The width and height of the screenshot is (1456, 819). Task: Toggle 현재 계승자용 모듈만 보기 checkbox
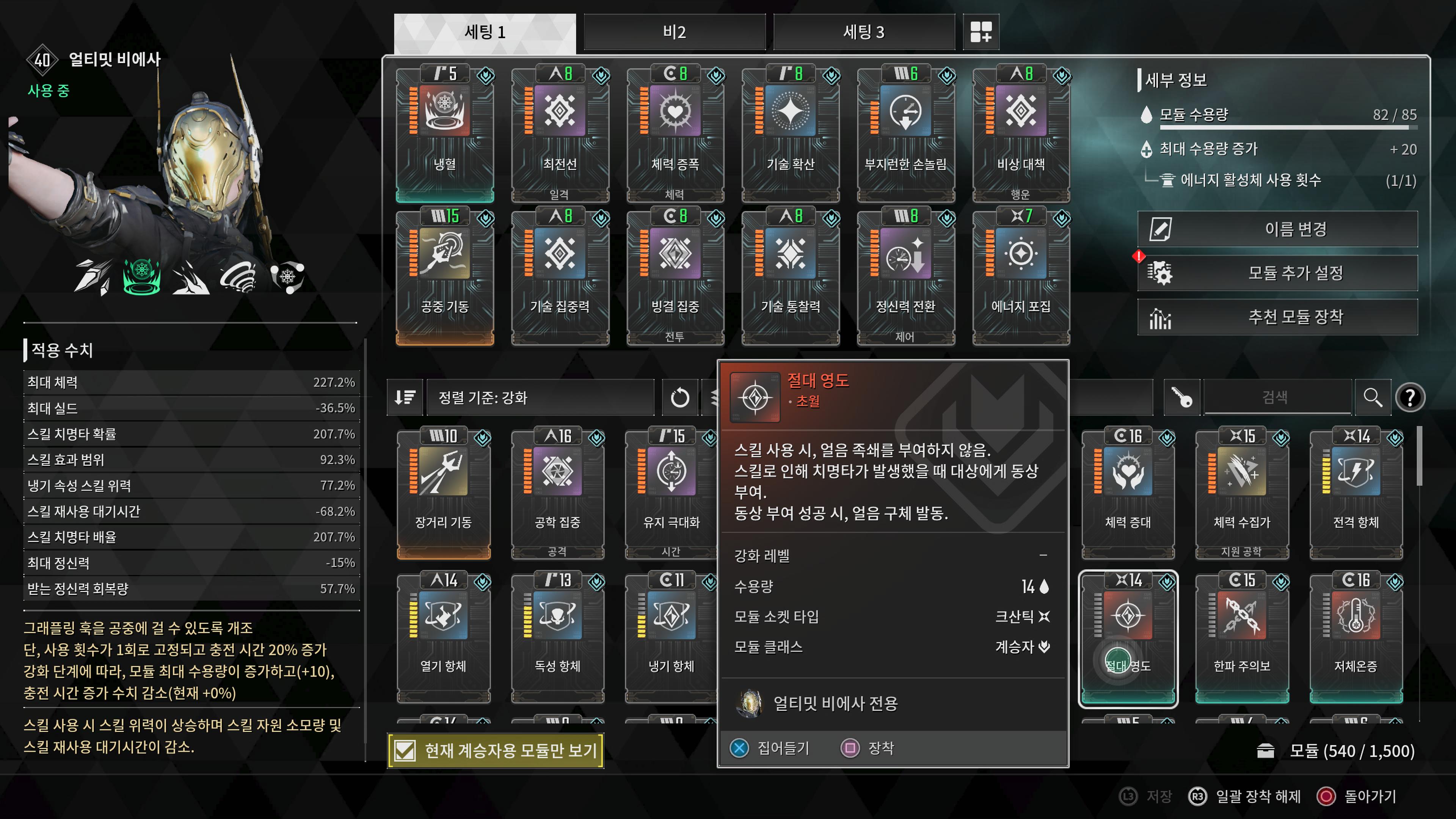496,751
